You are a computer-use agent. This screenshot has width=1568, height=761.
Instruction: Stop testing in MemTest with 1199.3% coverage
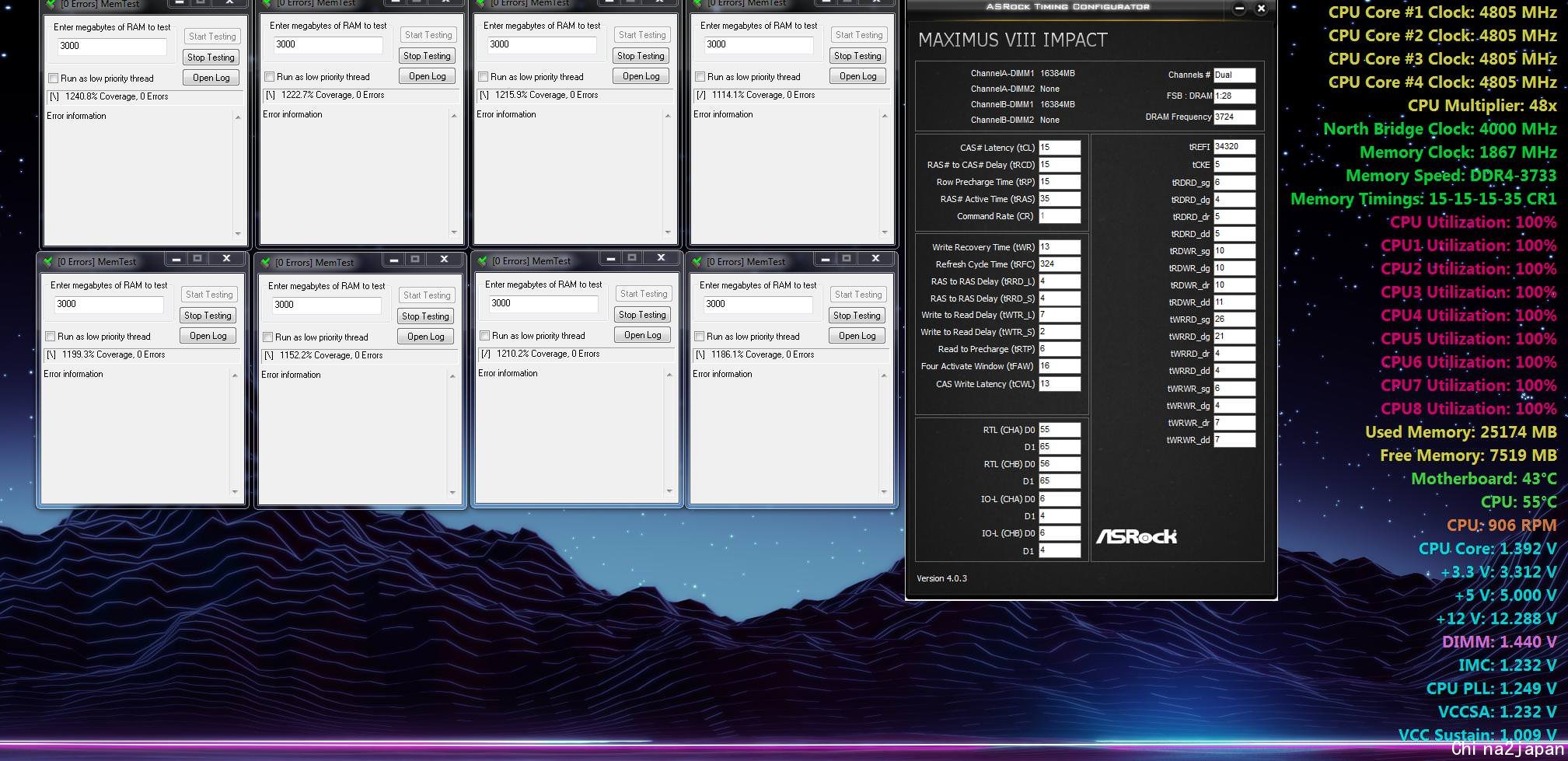[208, 316]
